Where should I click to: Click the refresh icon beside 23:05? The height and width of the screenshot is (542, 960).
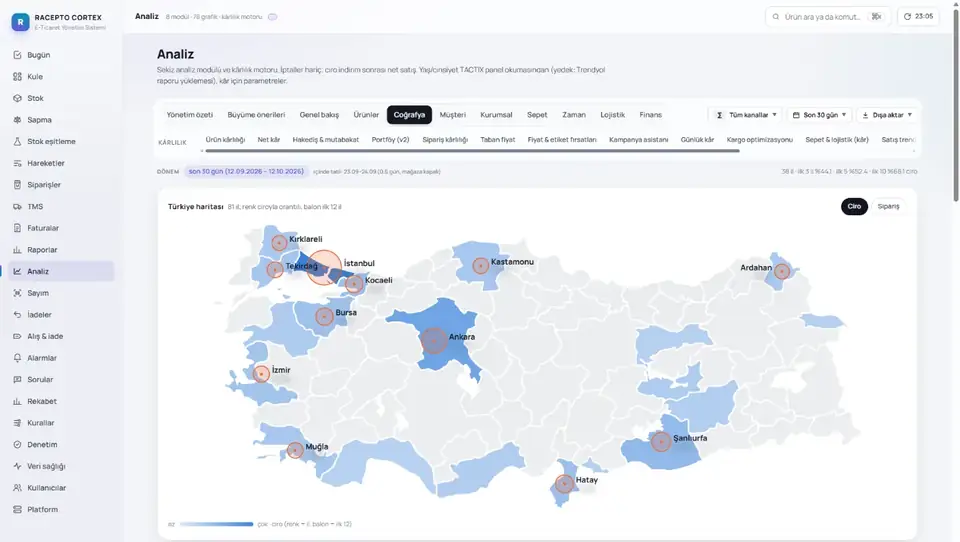click(x=907, y=17)
